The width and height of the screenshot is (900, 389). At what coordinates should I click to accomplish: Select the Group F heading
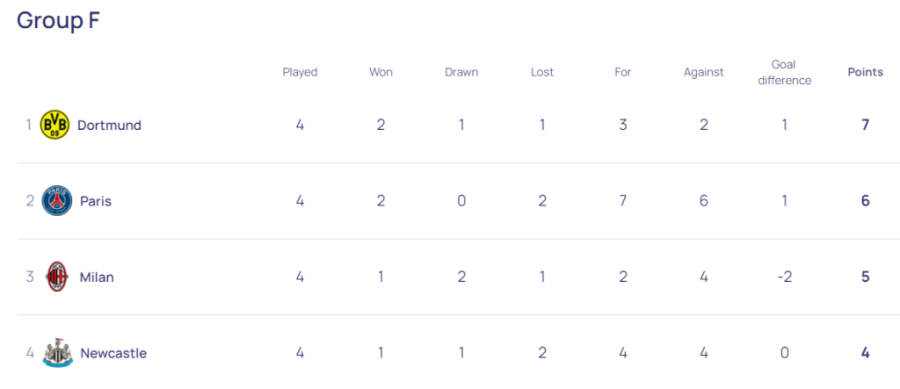(x=59, y=21)
